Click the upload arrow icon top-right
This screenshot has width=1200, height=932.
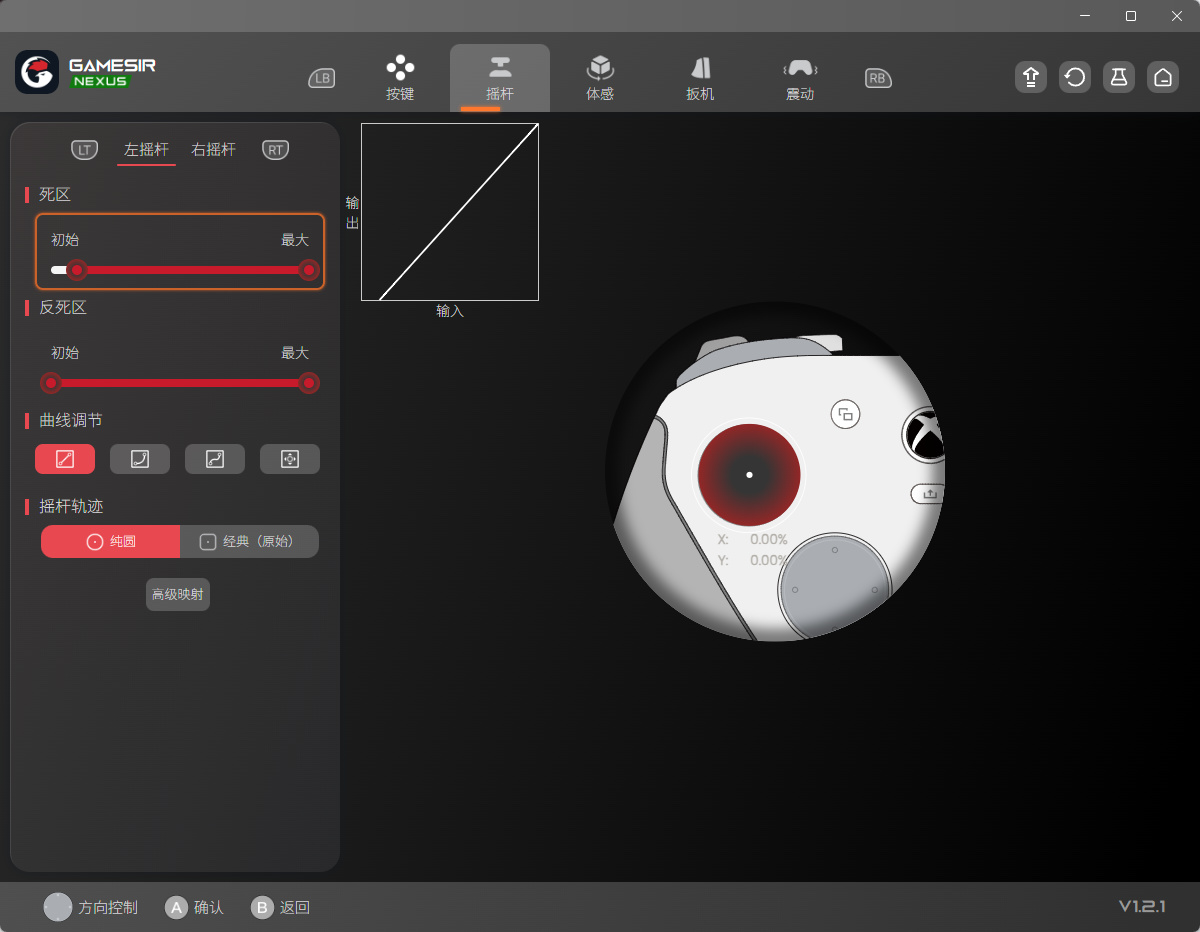[1031, 77]
